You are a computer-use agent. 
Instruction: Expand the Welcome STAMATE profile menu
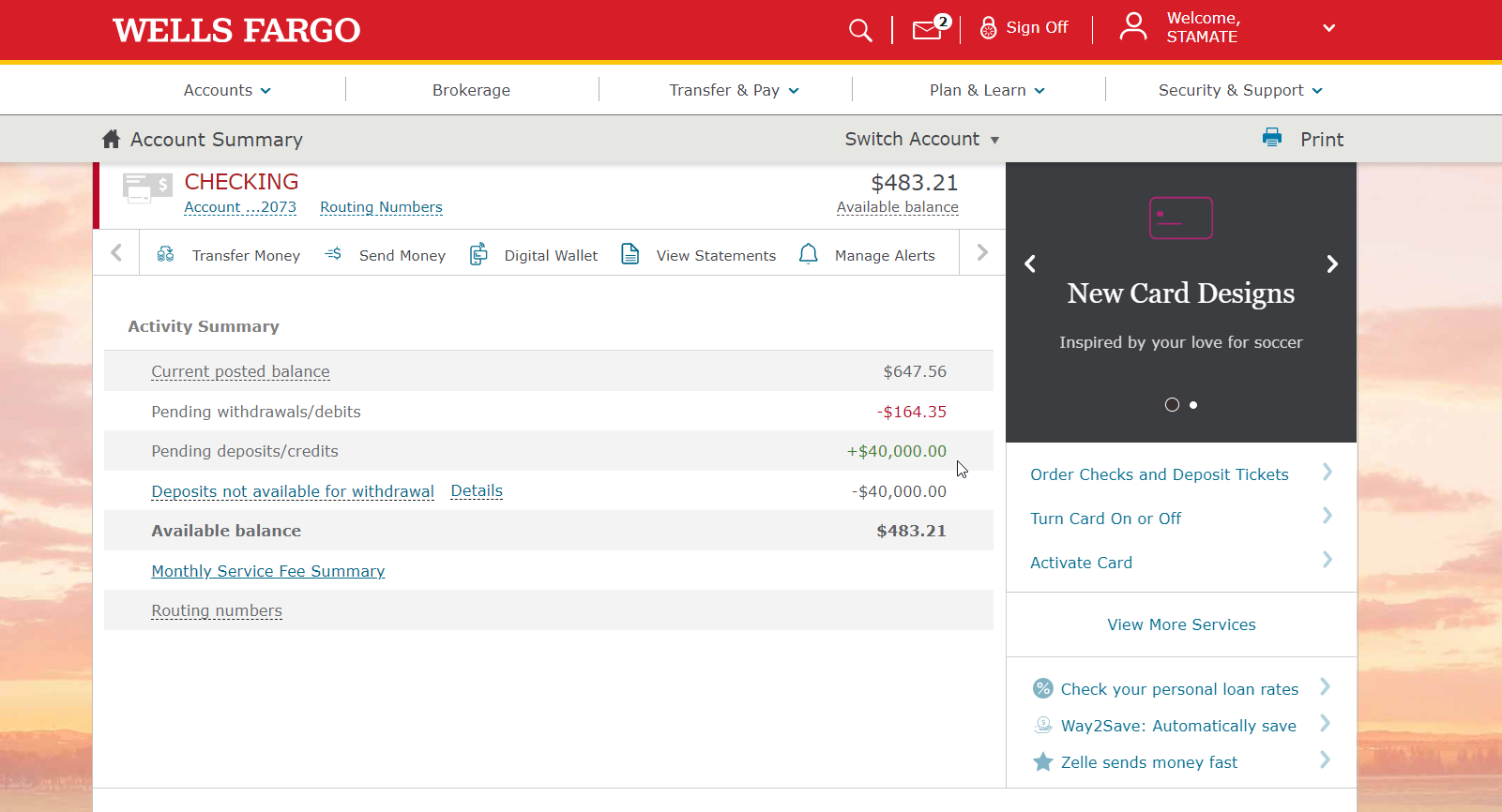(x=1328, y=28)
